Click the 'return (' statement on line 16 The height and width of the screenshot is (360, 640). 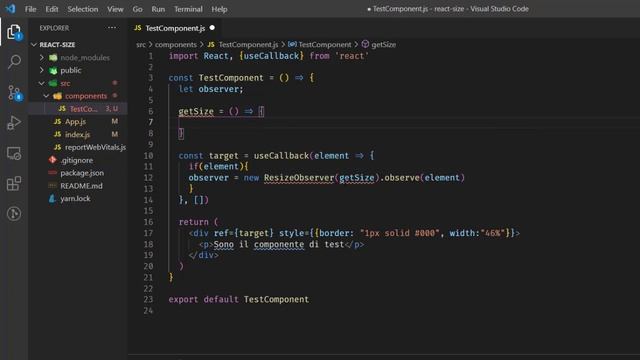pyautogui.click(x=198, y=222)
